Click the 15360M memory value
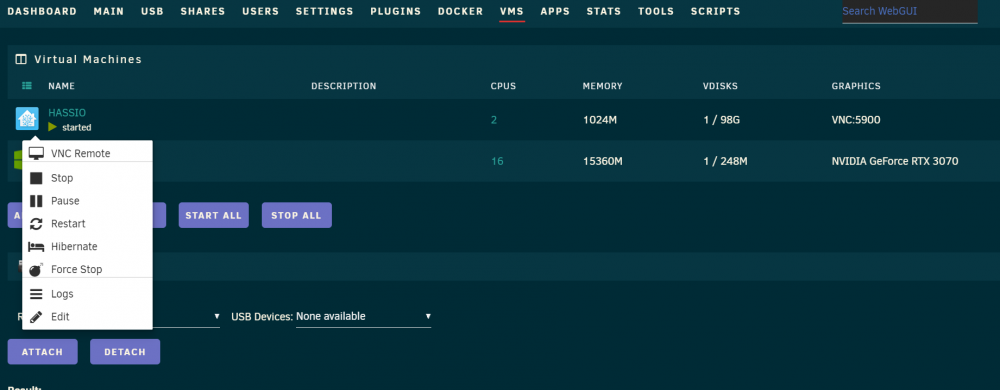1000x390 pixels. point(603,161)
